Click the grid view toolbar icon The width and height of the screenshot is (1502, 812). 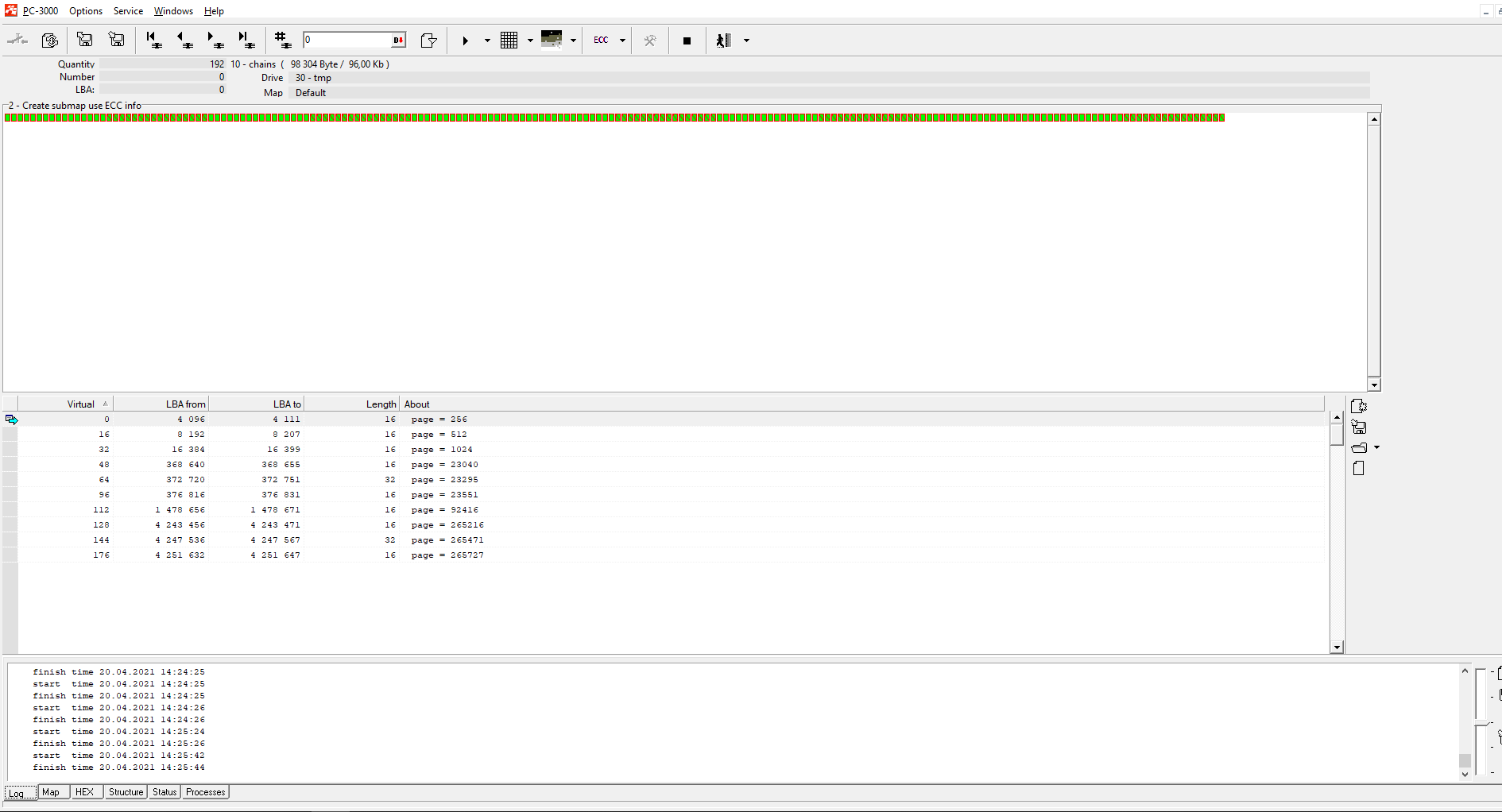tap(509, 41)
